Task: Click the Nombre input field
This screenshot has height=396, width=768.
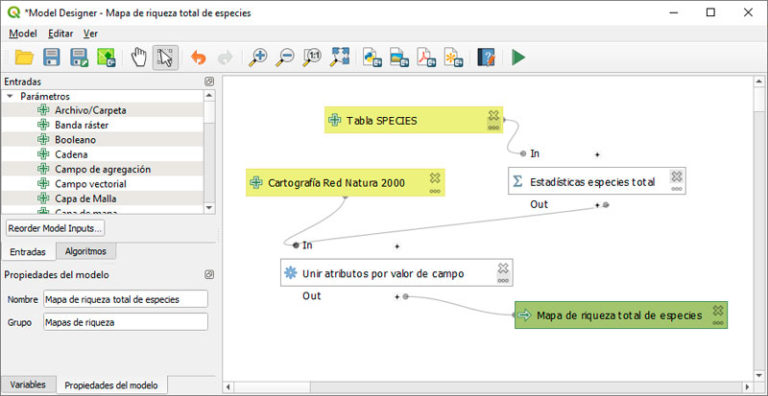Action: (125, 299)
